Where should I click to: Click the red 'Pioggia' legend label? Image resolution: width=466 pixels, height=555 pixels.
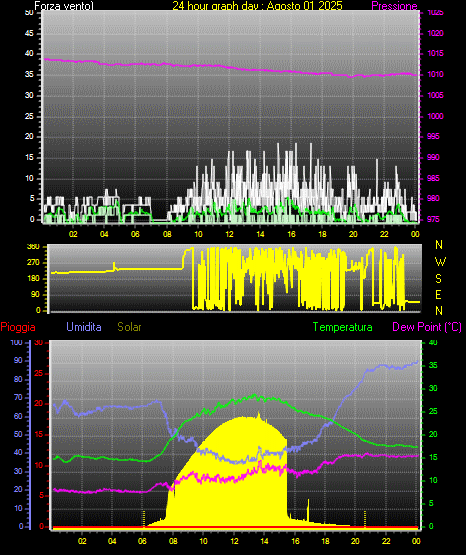coord(18,327)
